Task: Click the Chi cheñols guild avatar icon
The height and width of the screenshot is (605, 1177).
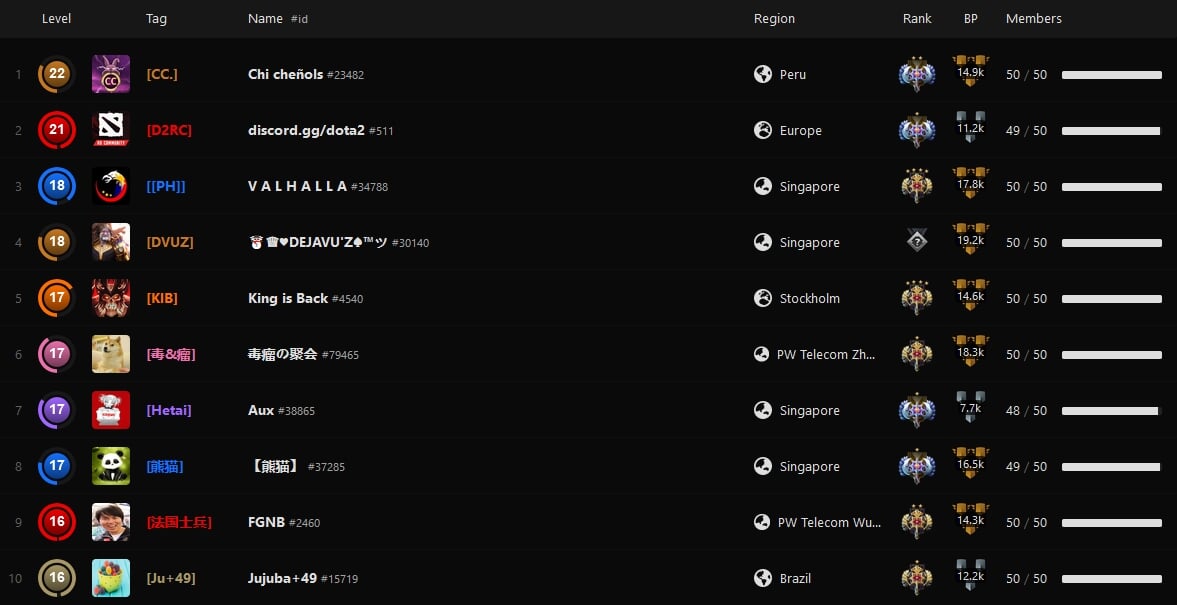Action: [111, 74]
